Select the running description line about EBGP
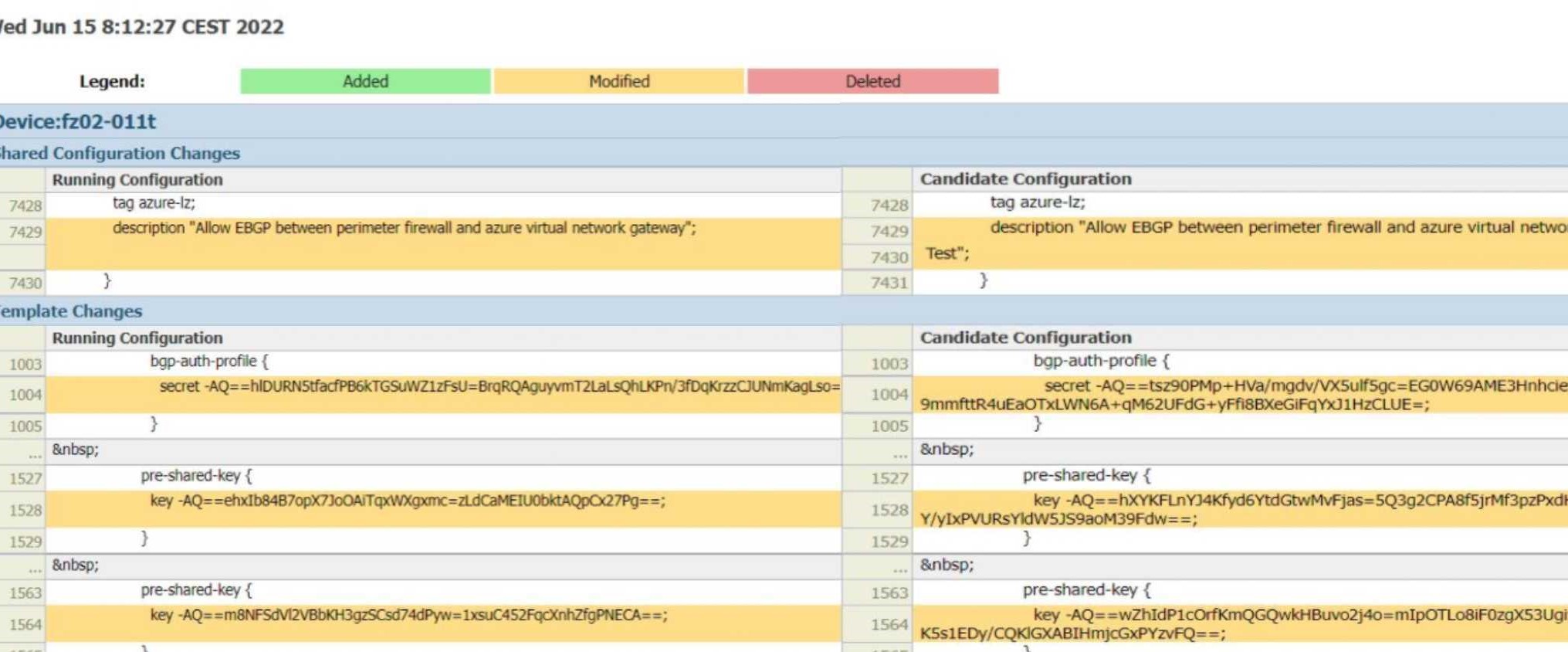The width and height of the screenshot is (1568, 652). pyautogui.click(x=404, y=228)
